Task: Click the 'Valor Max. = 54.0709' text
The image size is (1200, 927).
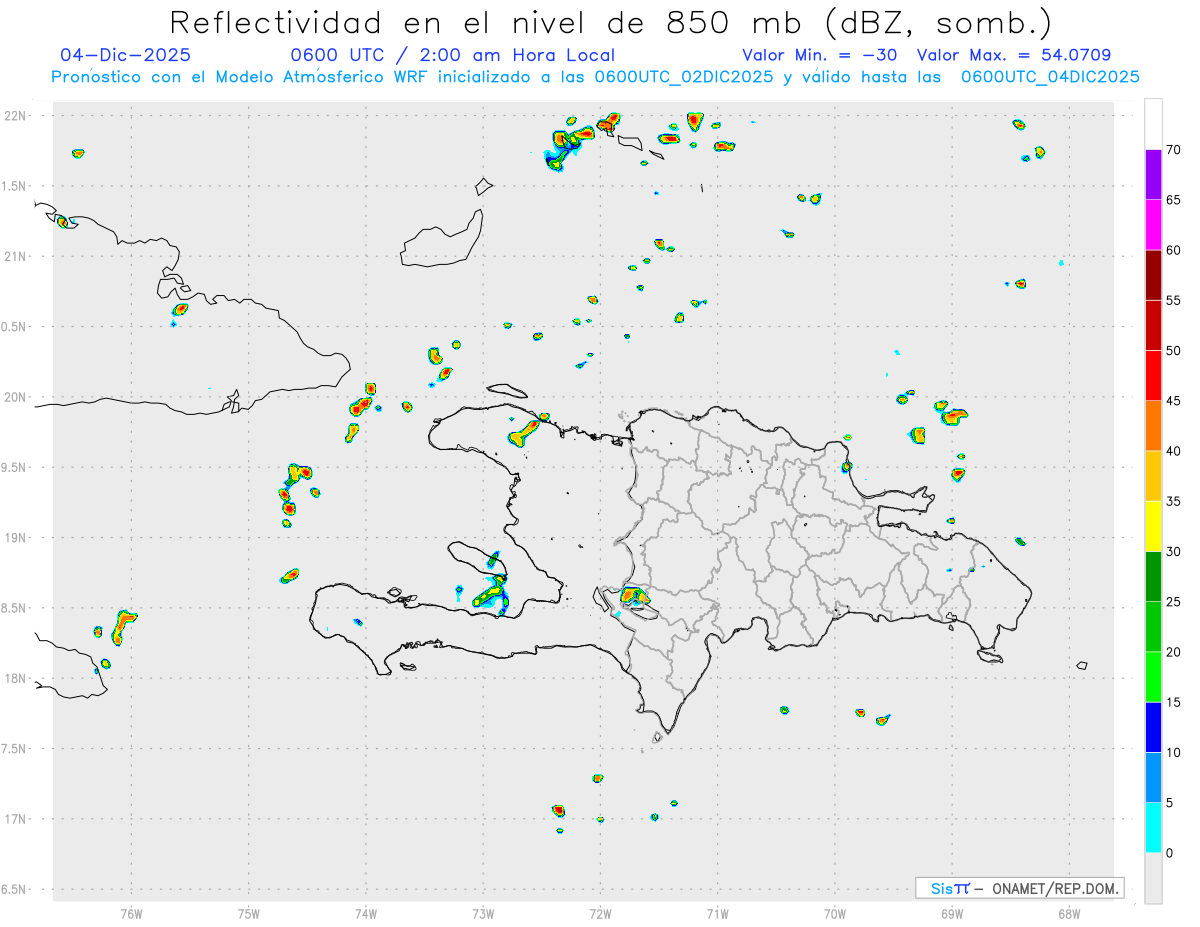Action: (x=1014, y=55)
